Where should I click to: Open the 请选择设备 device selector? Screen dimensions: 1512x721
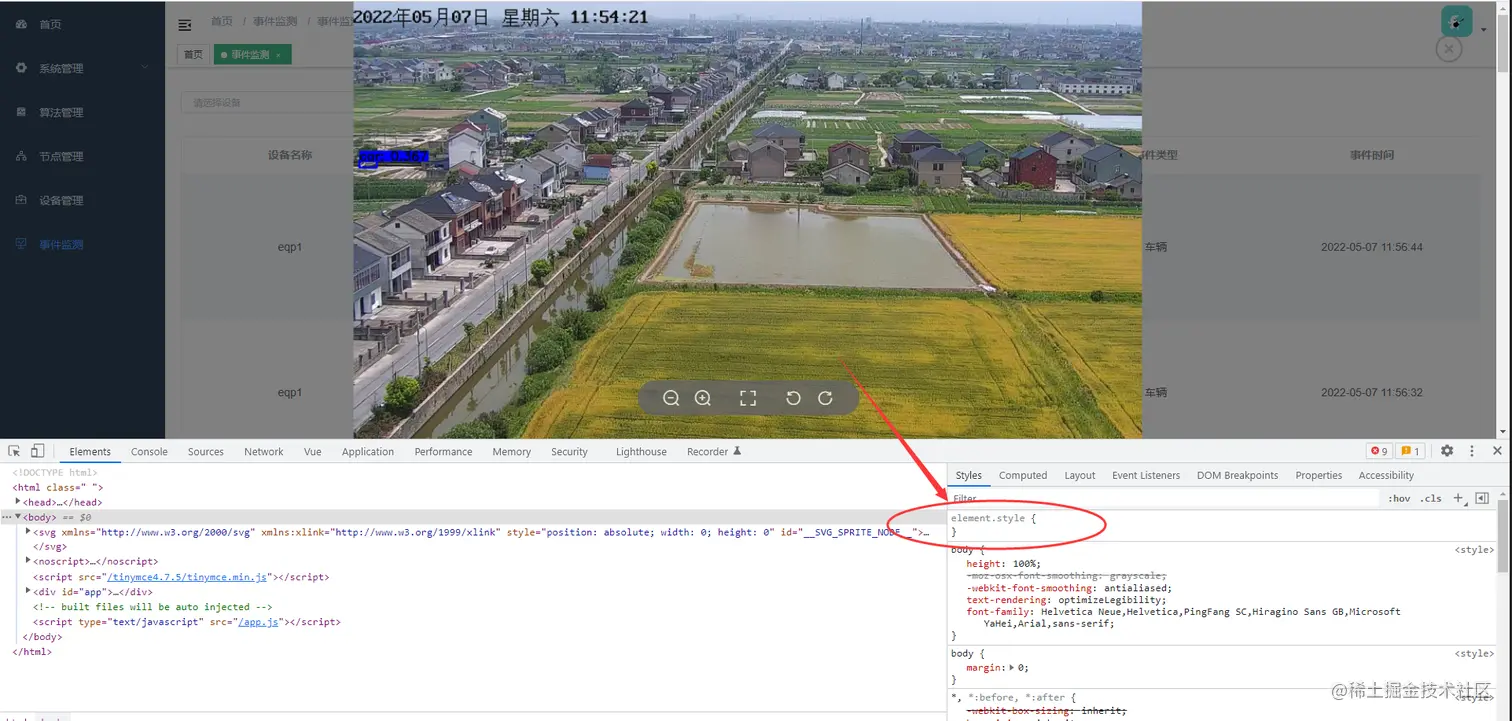[x=265, y=102]
